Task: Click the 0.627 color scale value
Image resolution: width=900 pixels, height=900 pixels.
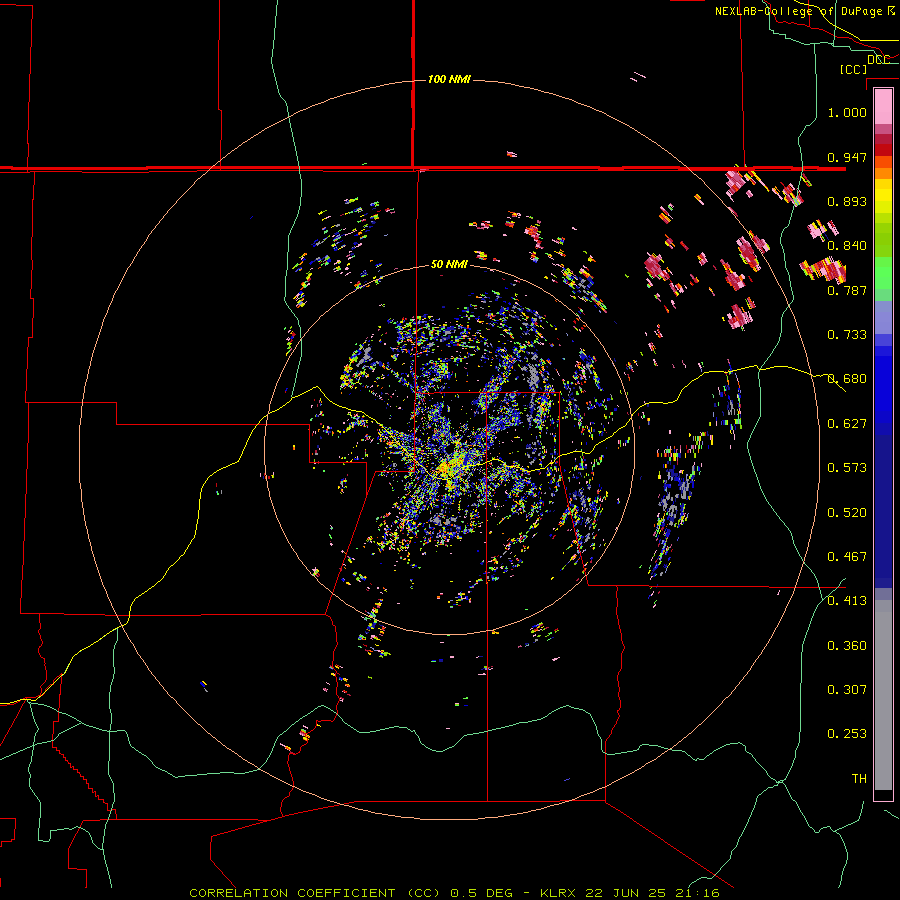Action: [x=847, y=424]
